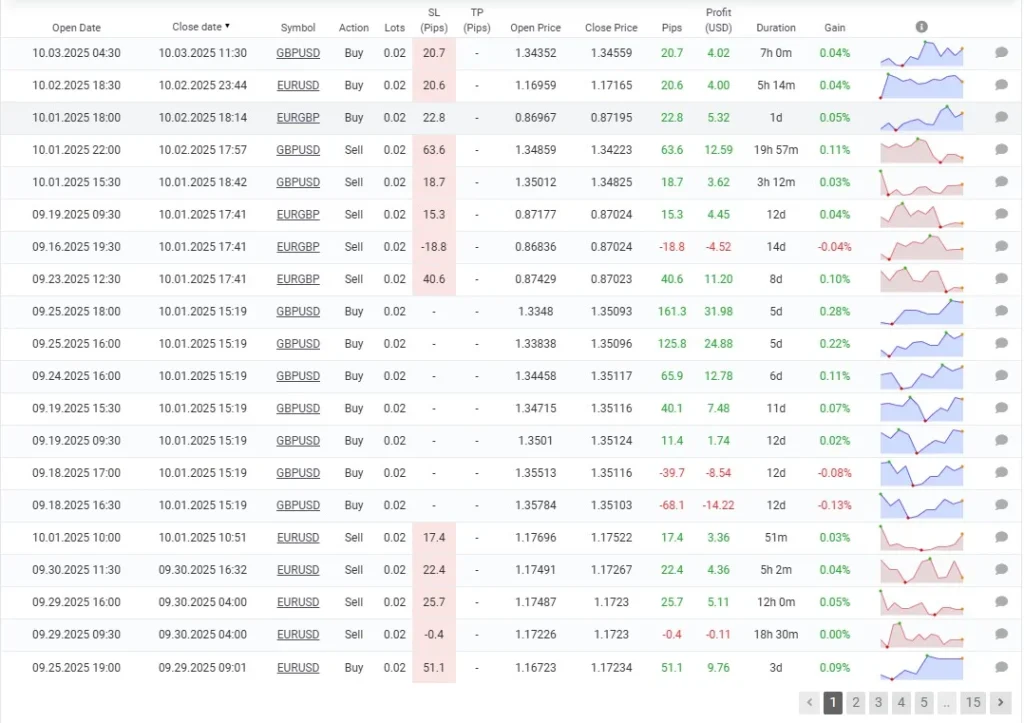Screen dimensions: 1024x723
Task: Open comment bubble for 09.18.2025 16:30 GBPUSD trade
Action: tap(1001, 505)
